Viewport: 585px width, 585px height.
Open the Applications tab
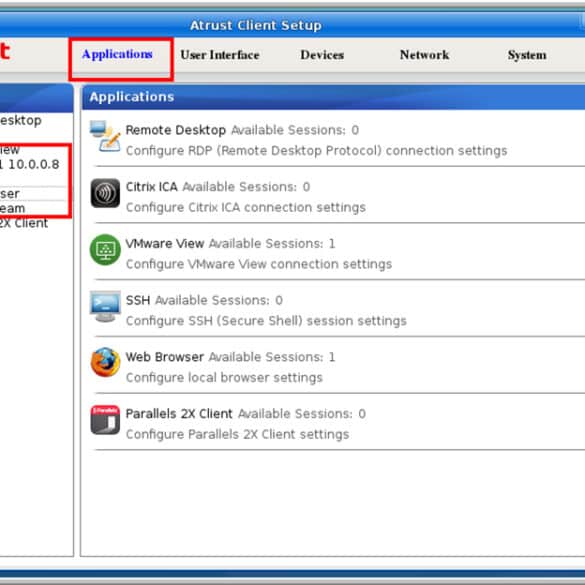(x=117, y=54)
